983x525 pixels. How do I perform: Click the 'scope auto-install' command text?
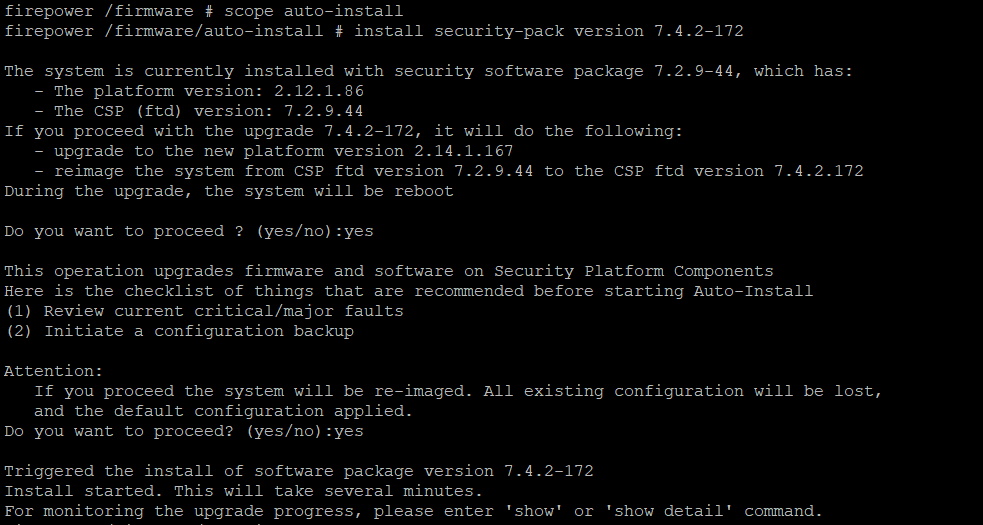(x=313, y=11)
